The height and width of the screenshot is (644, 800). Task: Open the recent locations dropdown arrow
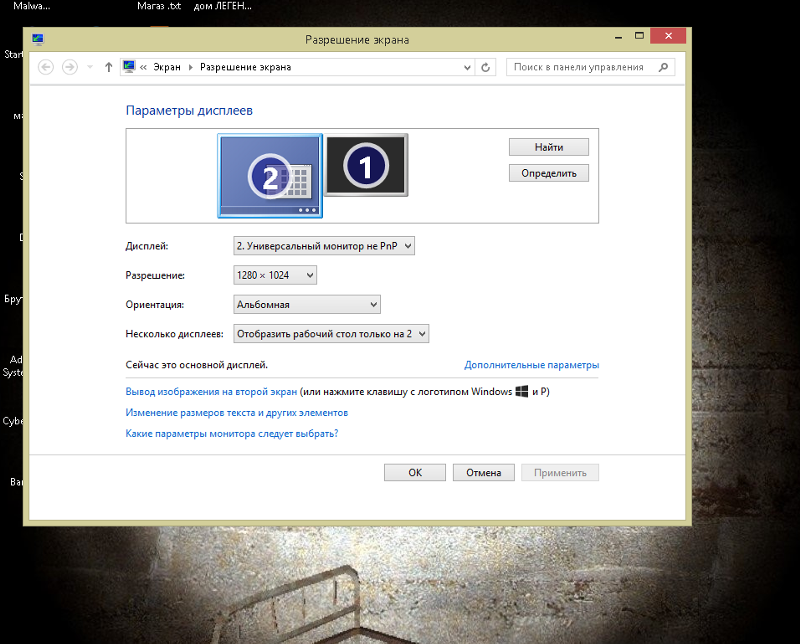click(x=90, y=67)
